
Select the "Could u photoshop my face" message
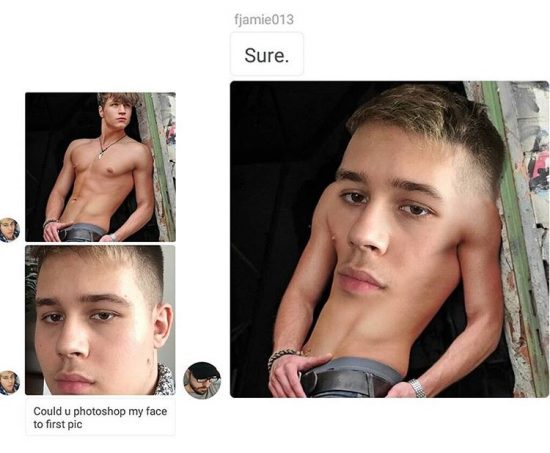(100, 417)
